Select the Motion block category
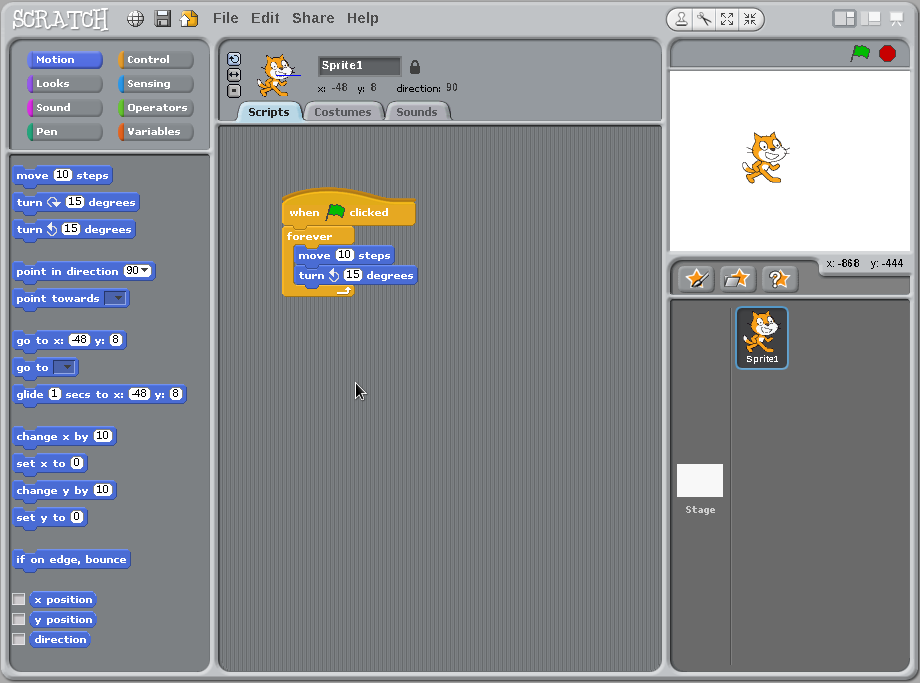Screen dimensions: 920x683 [65, 59]
